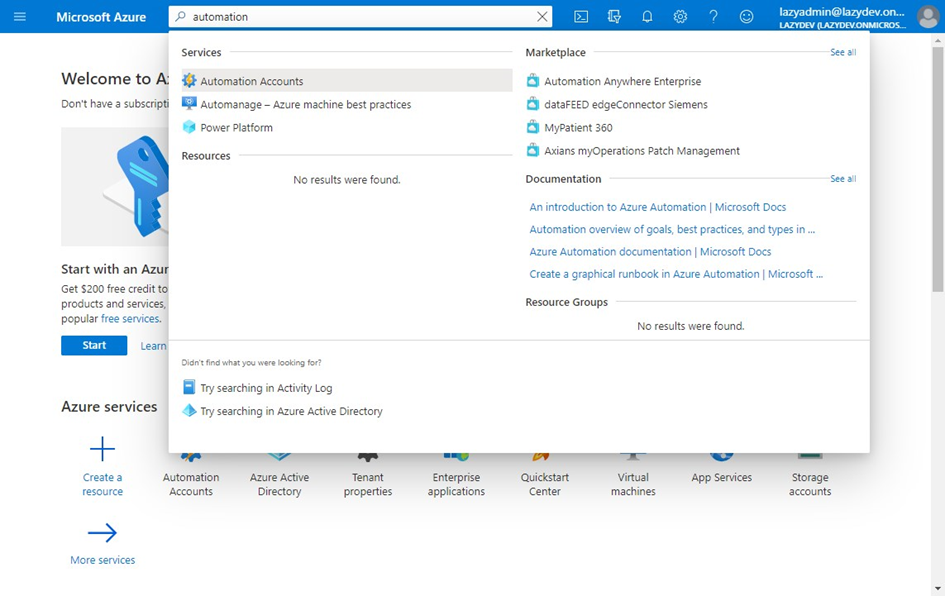See all Marketplace results
The height and width of the screenshot is (596, 945).
tap(843, 52)
